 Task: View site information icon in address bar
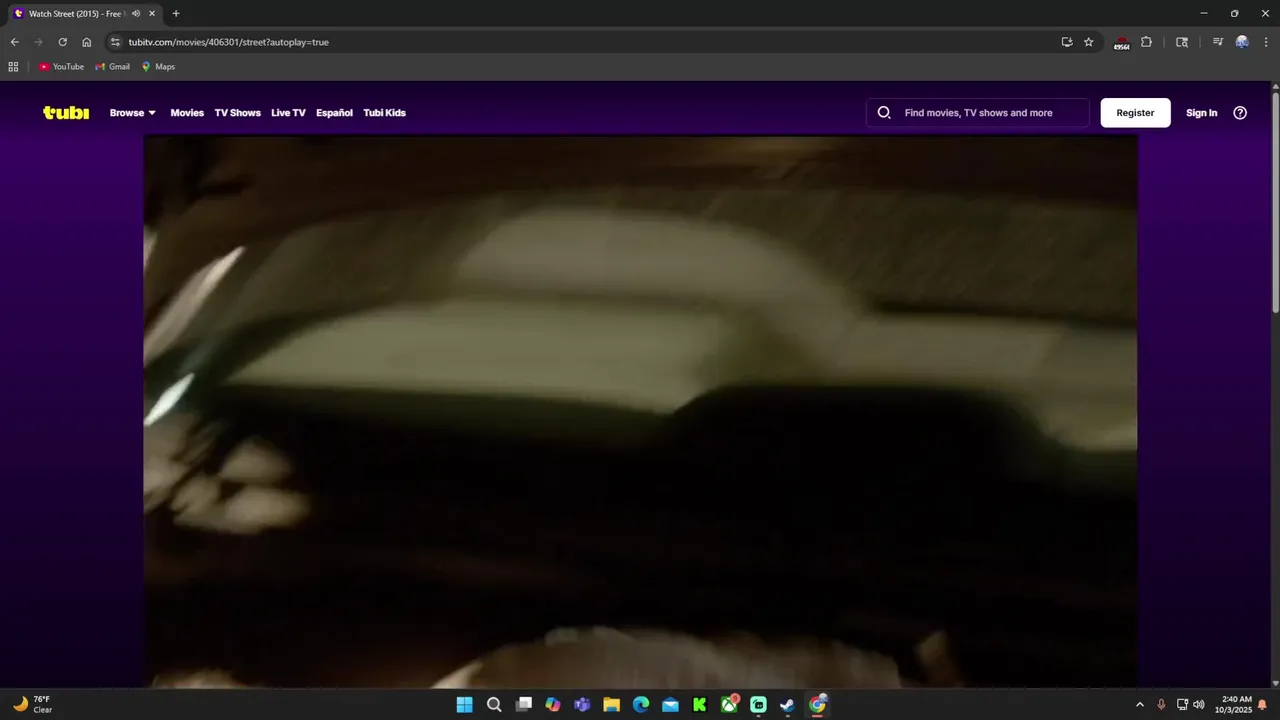[115, 42]
